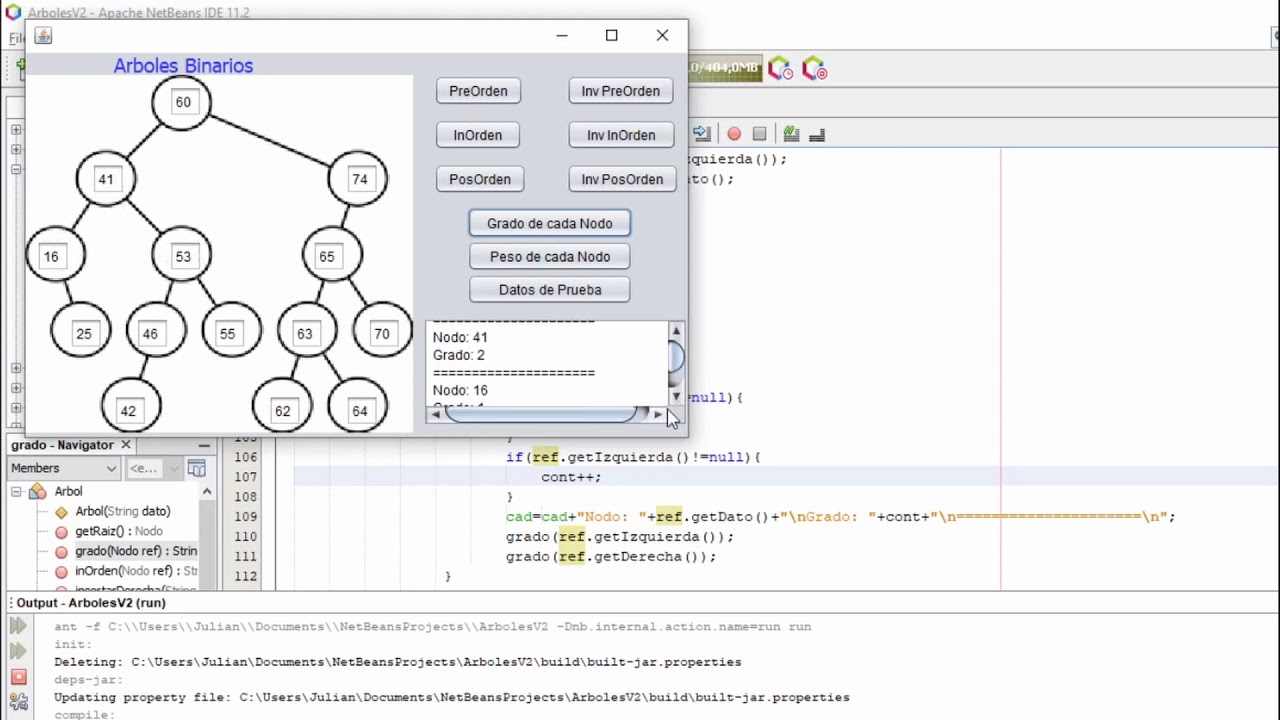Click the horizontal scrollbar thumb in results

[541, 414]
